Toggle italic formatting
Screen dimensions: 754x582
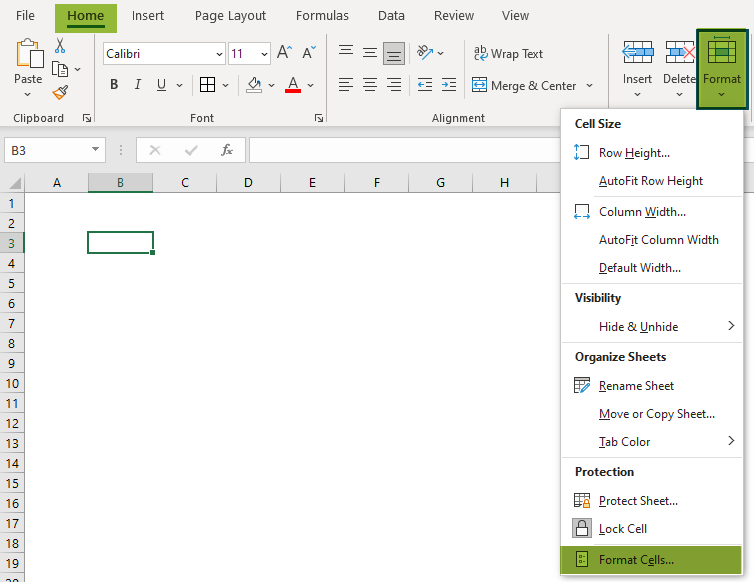tap(138, 85)
